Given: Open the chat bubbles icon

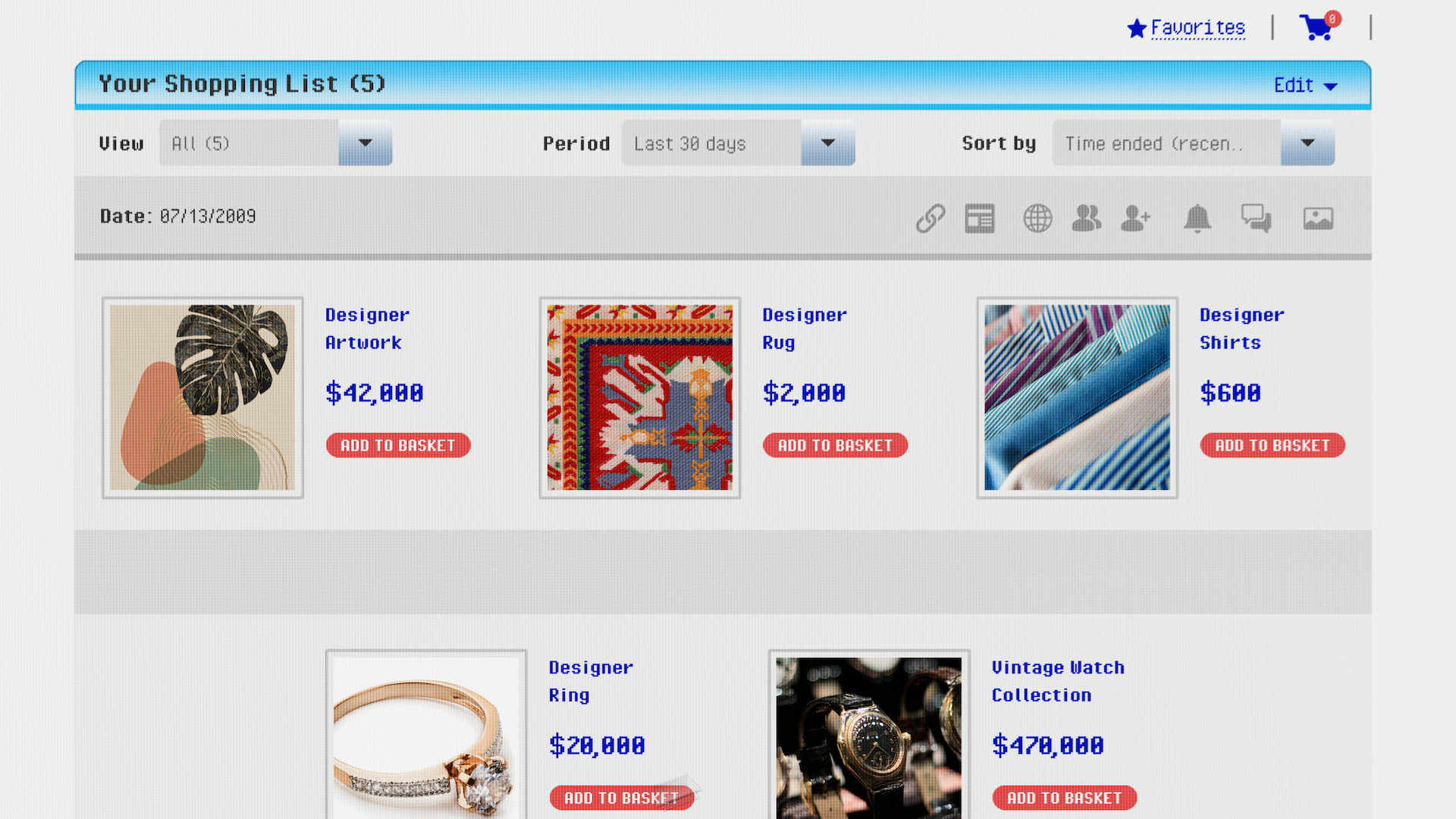Looking at the screenshot, I should point(1256,218).
